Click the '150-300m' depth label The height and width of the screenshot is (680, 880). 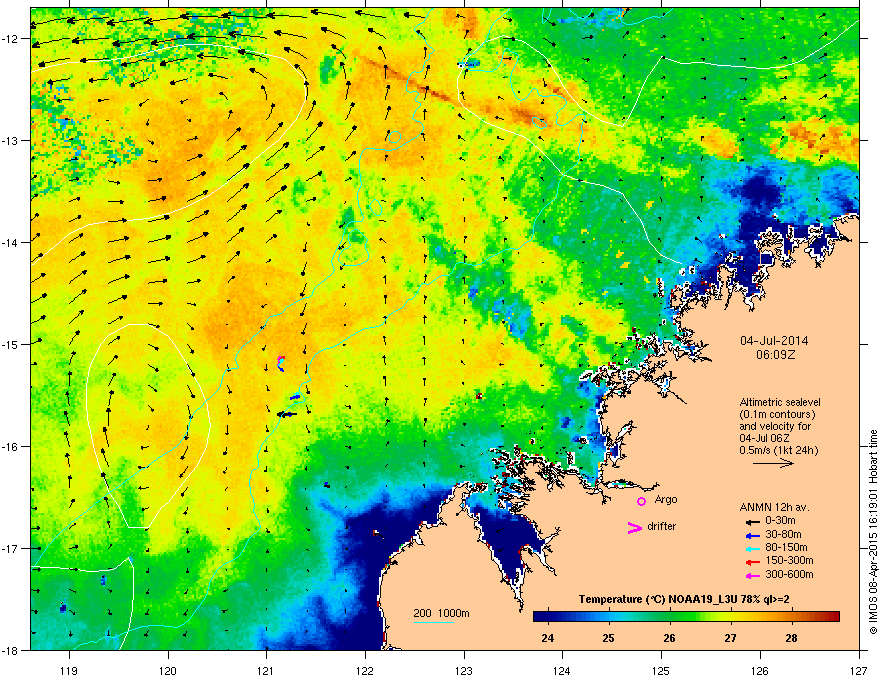789,560
